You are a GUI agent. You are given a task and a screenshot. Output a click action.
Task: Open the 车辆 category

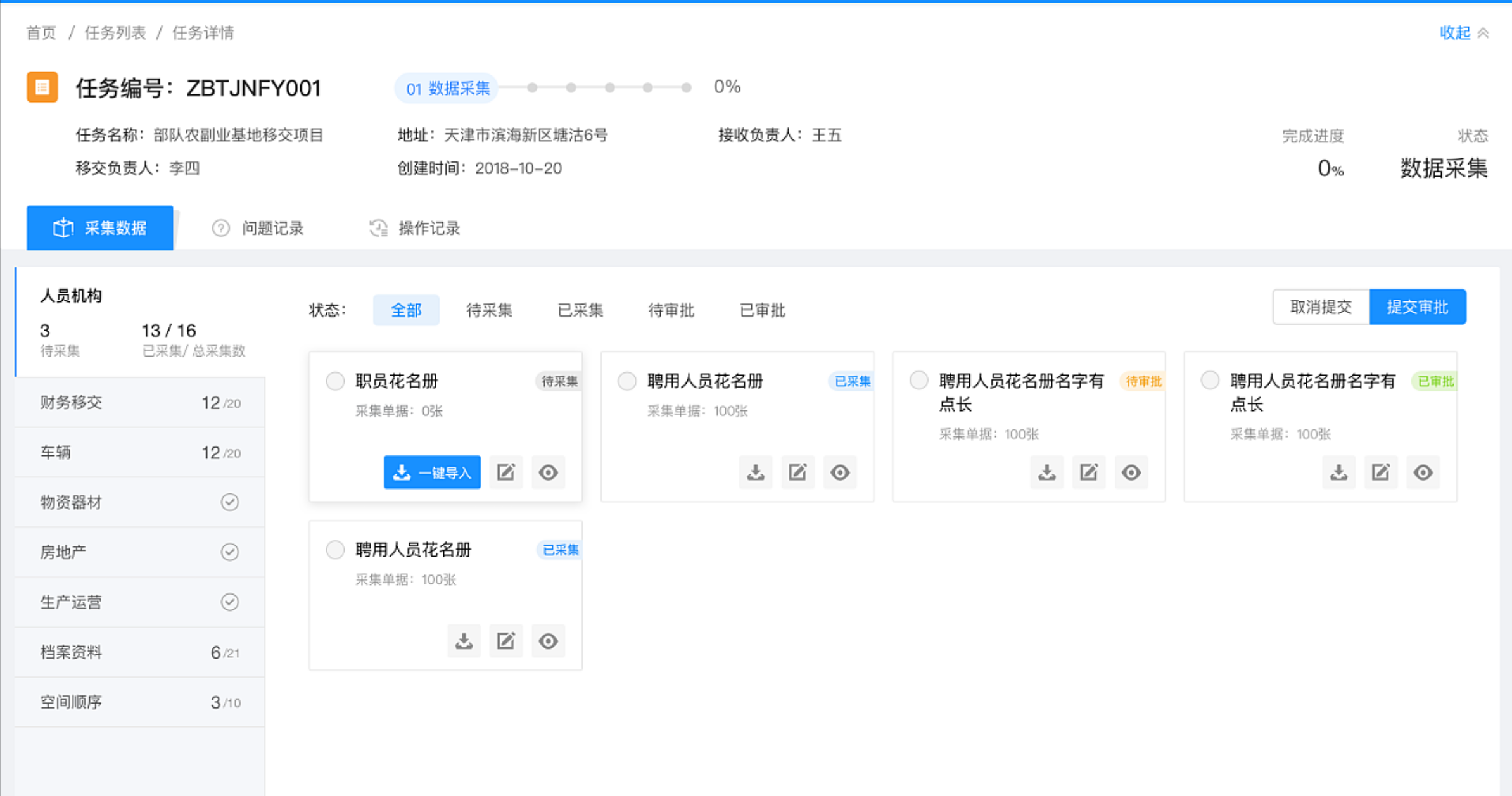click(x=140, y=453)
